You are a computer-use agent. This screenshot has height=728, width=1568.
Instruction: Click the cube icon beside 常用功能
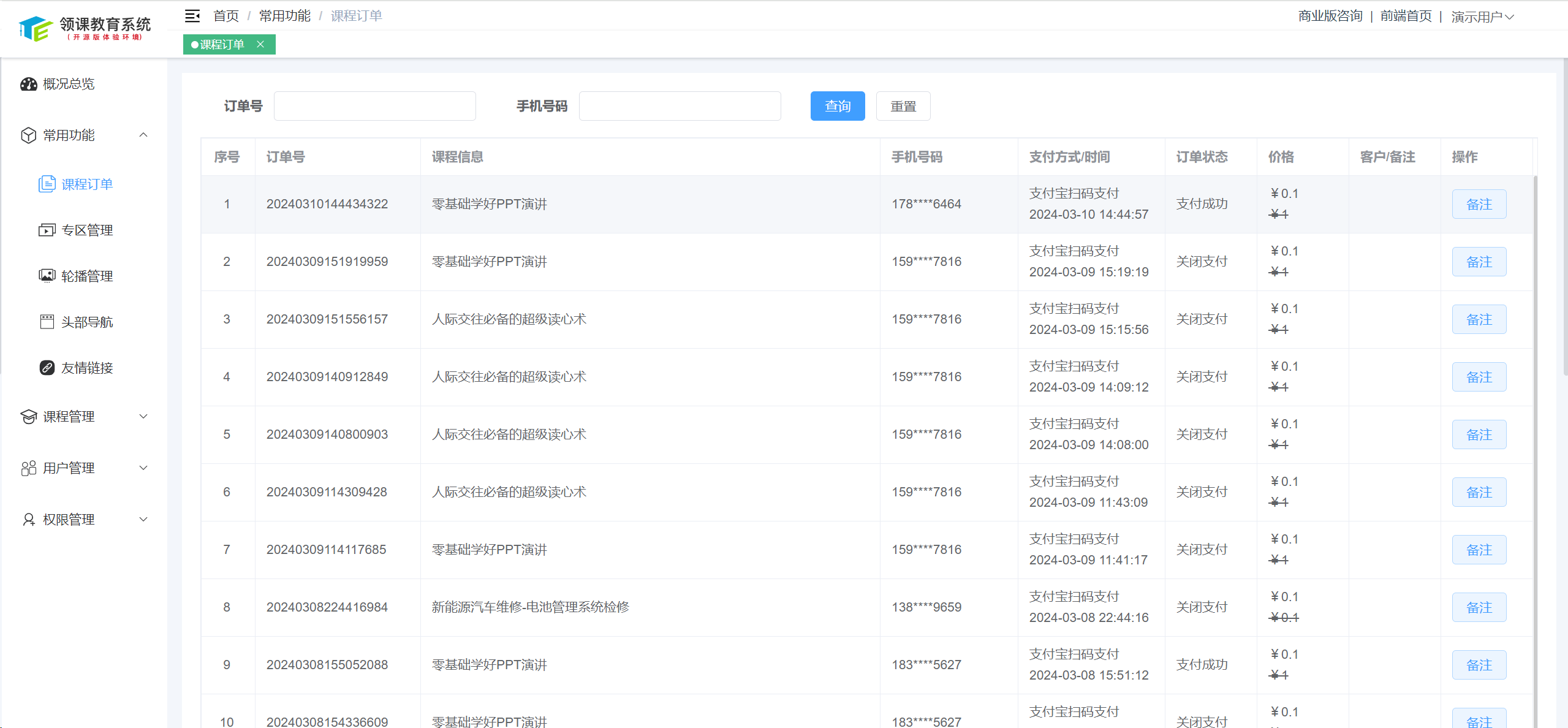28,135
